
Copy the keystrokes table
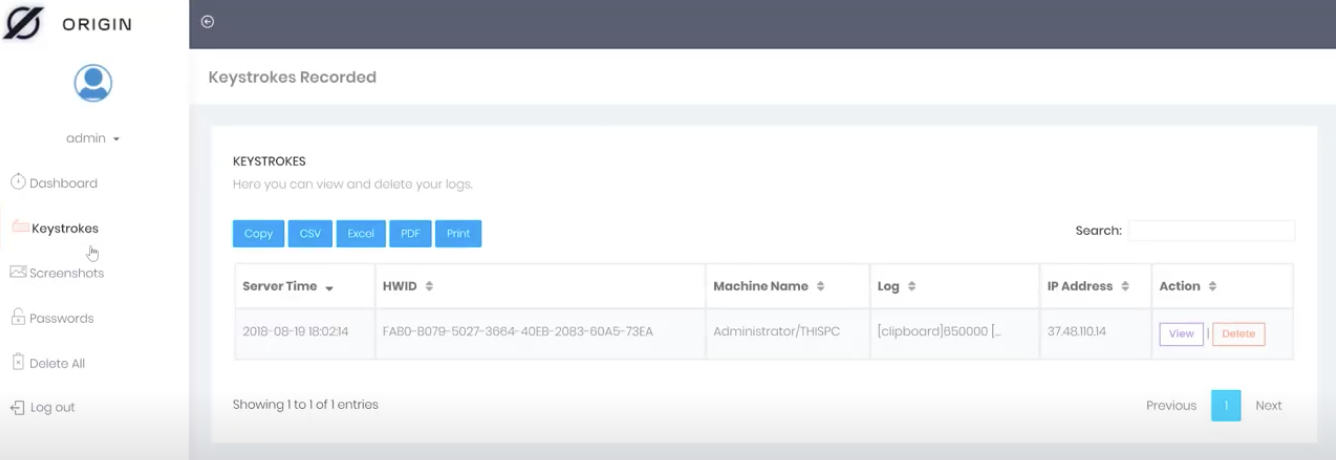coord(258,233)
